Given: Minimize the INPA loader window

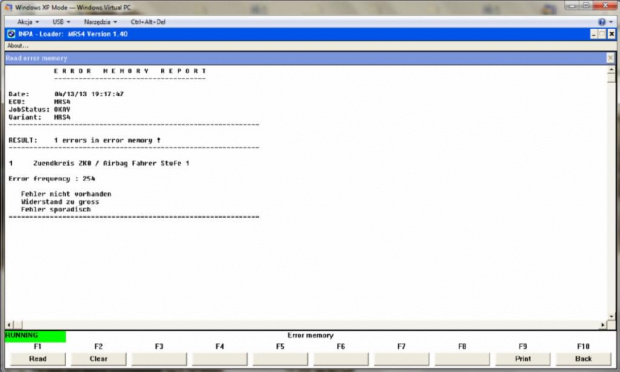Looking at the screenshot, I should [x=594, y=34].
